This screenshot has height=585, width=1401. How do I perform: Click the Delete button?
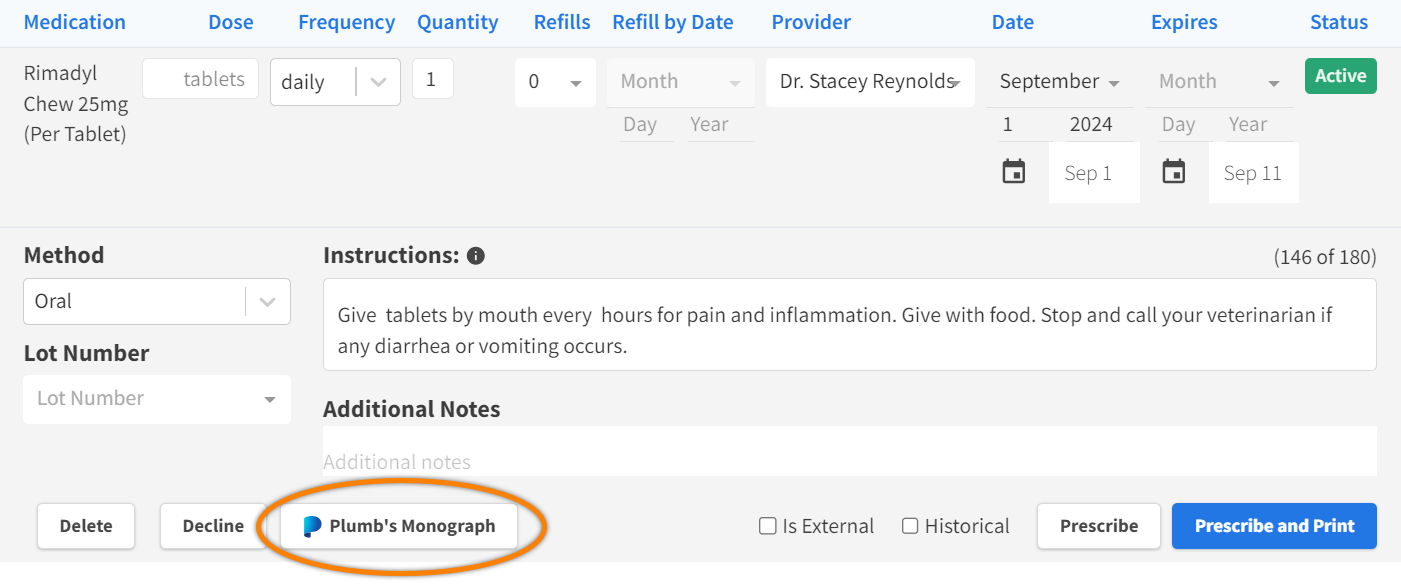click(86, 526)
